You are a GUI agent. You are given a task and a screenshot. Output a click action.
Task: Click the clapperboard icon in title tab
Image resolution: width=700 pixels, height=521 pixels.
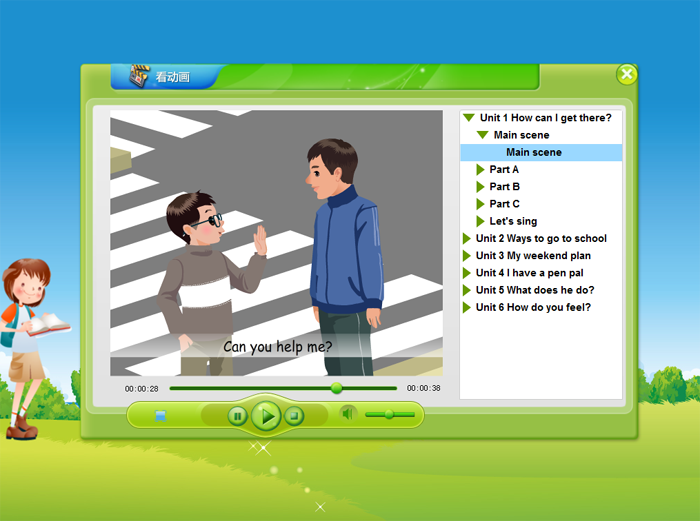[x=139, y=75]
